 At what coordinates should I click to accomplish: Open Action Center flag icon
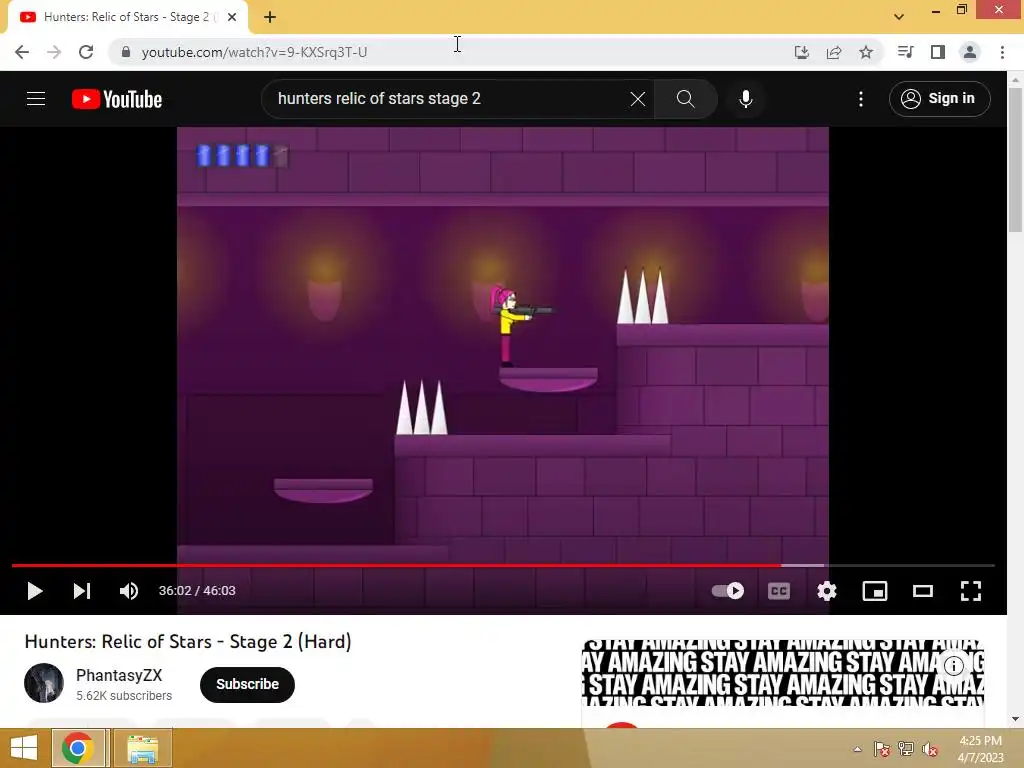[881, 750]
